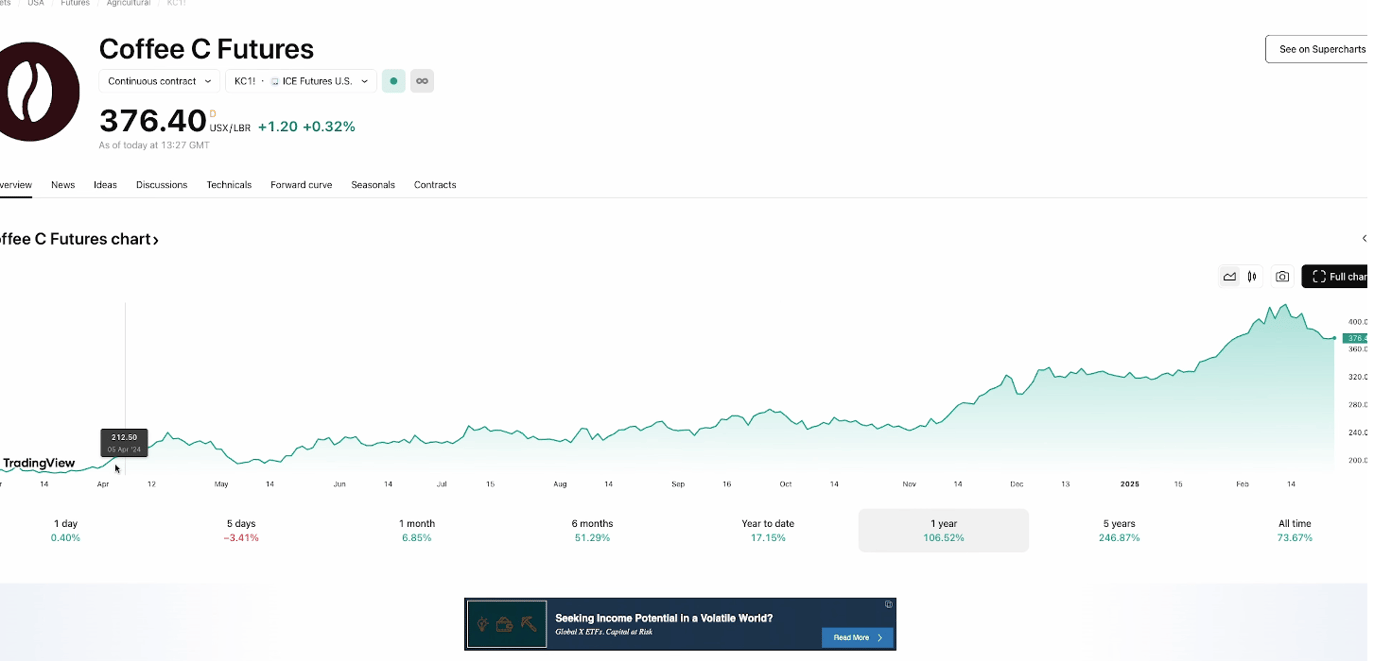Expand Coffee C Futures chart heading arrow
The image size is (1374, 661).
pos(155,240)
